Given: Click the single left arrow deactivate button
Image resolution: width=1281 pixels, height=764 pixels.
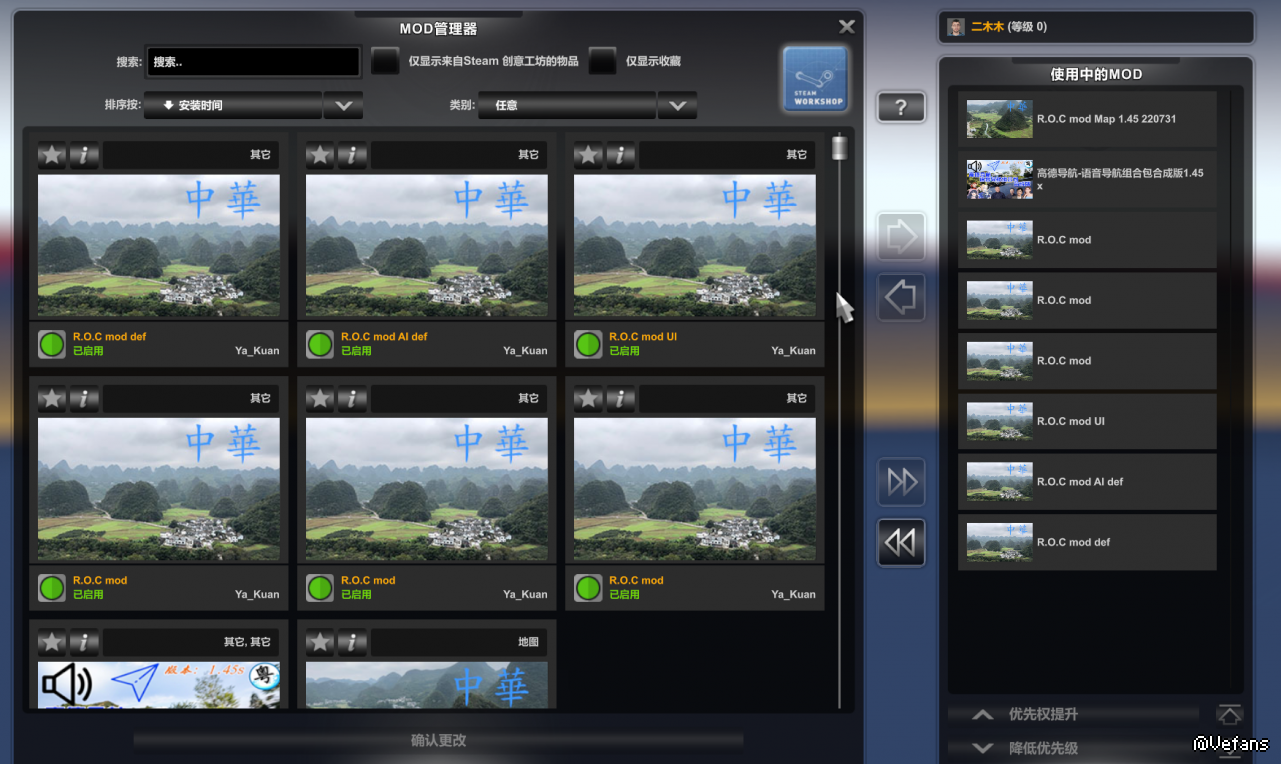Looking at the screenshot, I should (901, 298).
